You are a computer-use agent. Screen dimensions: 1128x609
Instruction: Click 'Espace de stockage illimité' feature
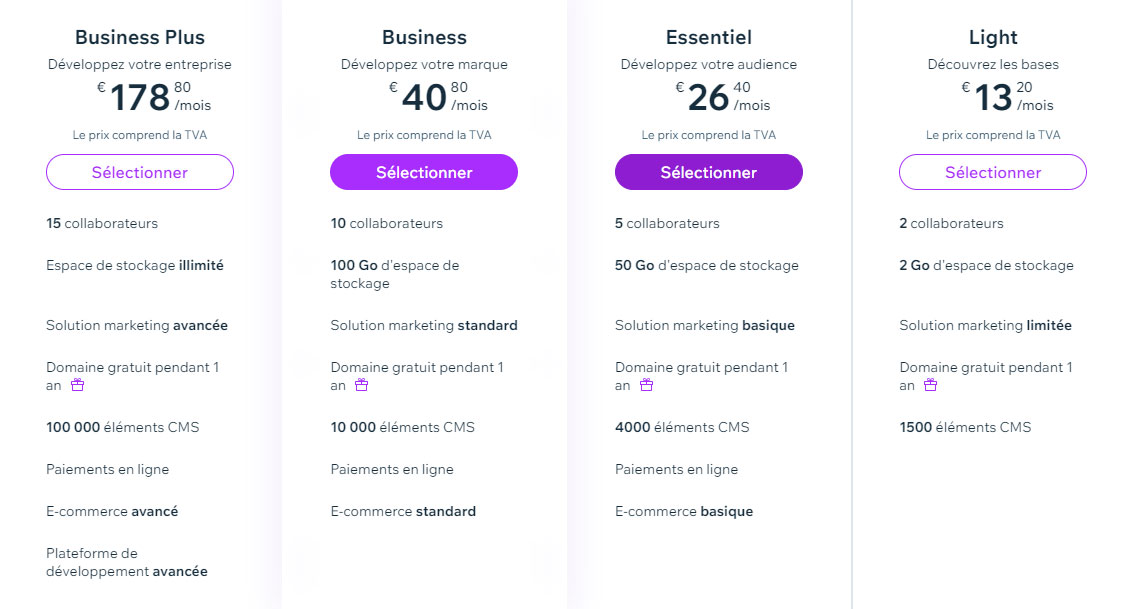(x=135, y=265)
